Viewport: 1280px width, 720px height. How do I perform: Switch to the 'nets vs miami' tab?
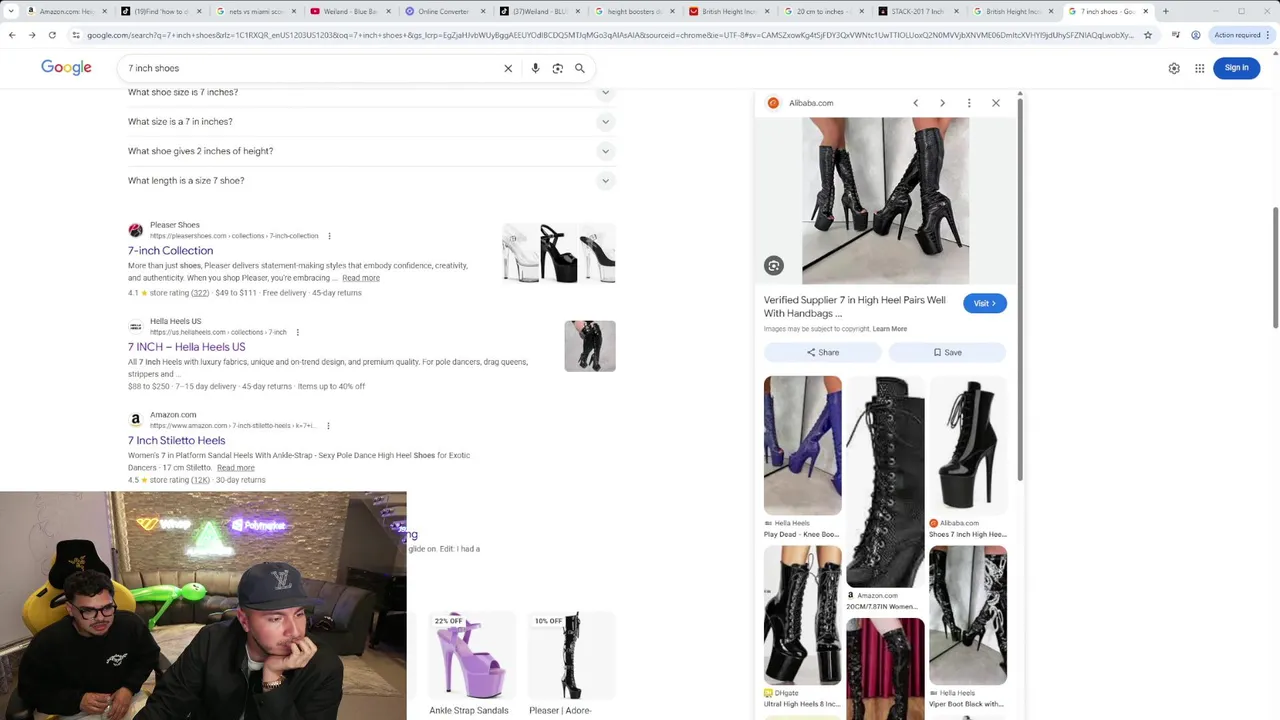[x=255, y=11]
